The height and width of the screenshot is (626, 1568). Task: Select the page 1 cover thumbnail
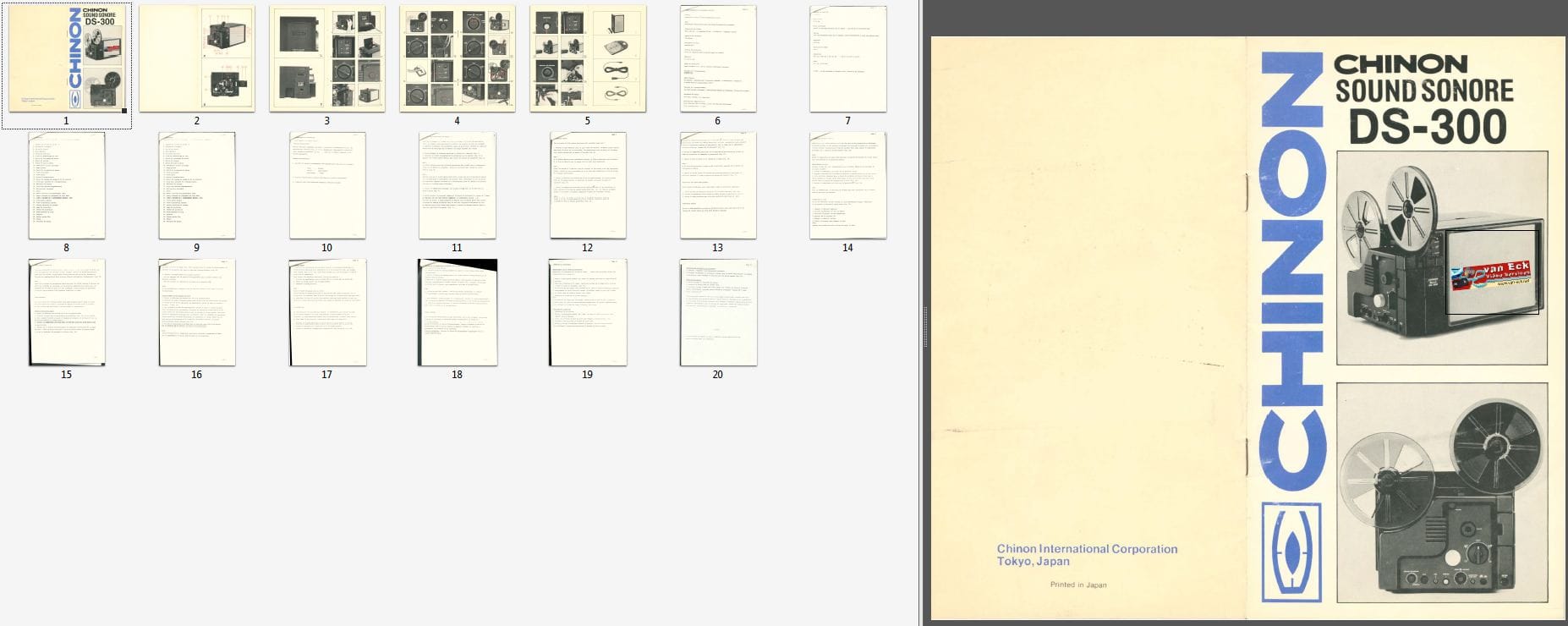point(67,58)
